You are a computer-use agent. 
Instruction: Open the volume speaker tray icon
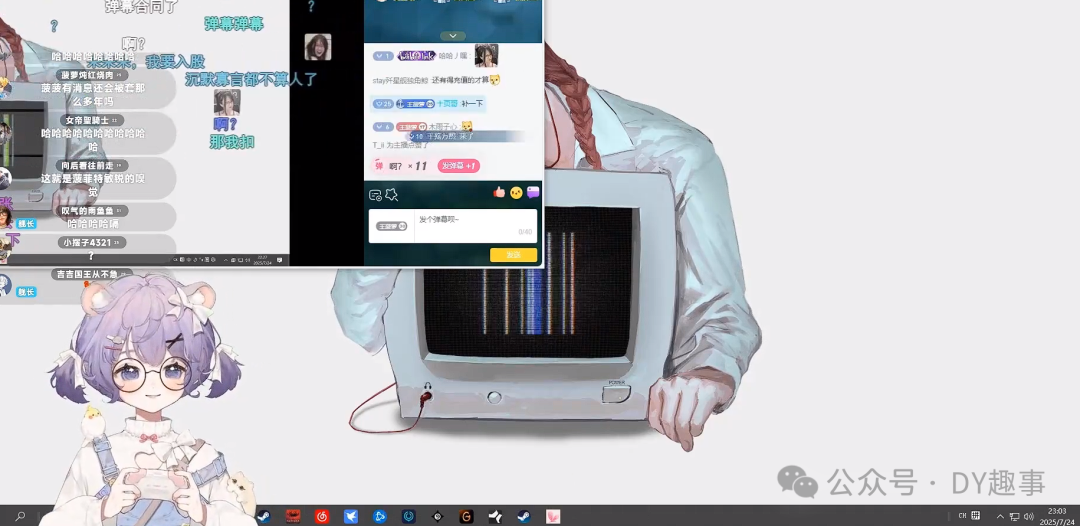(1029, 516)
